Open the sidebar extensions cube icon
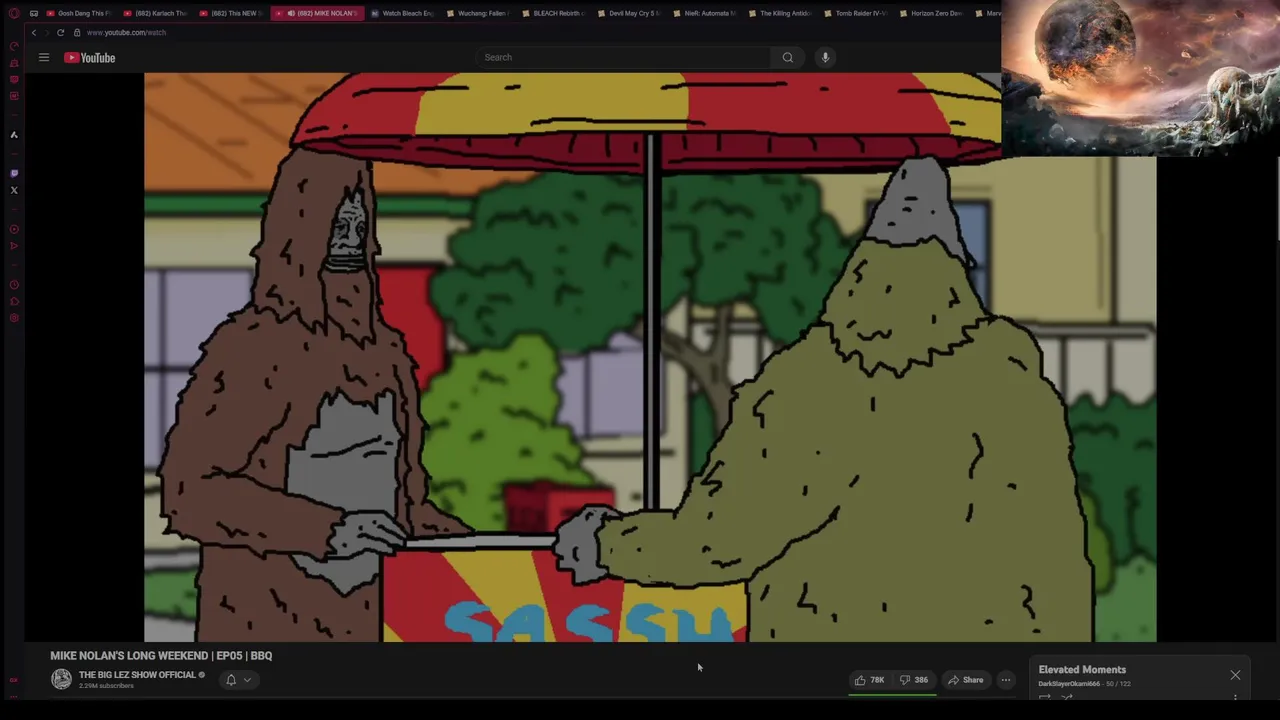This screenshot has height=720, width=1280. pyautogui.click(x=14, y=302)
